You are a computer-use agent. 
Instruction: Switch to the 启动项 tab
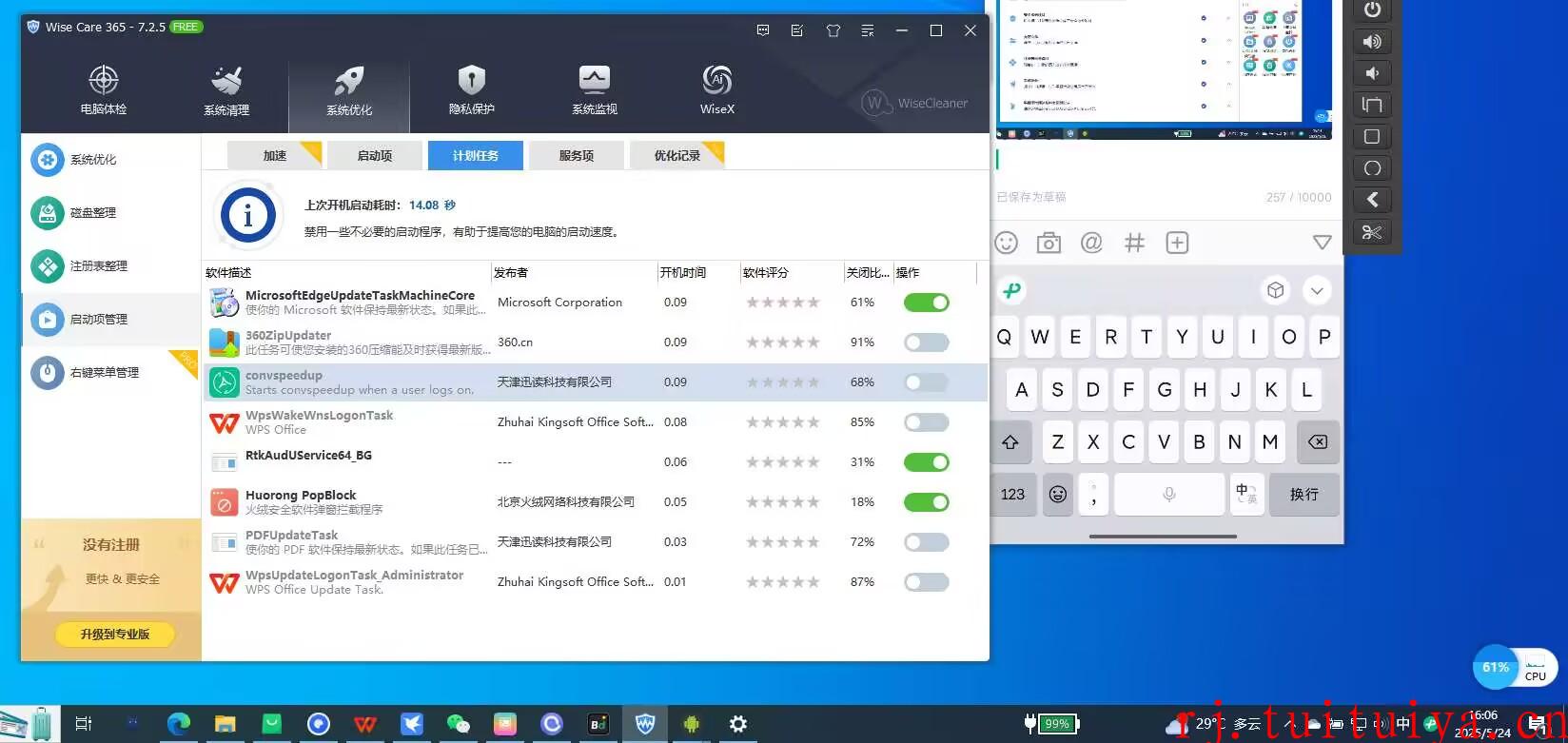375,155
